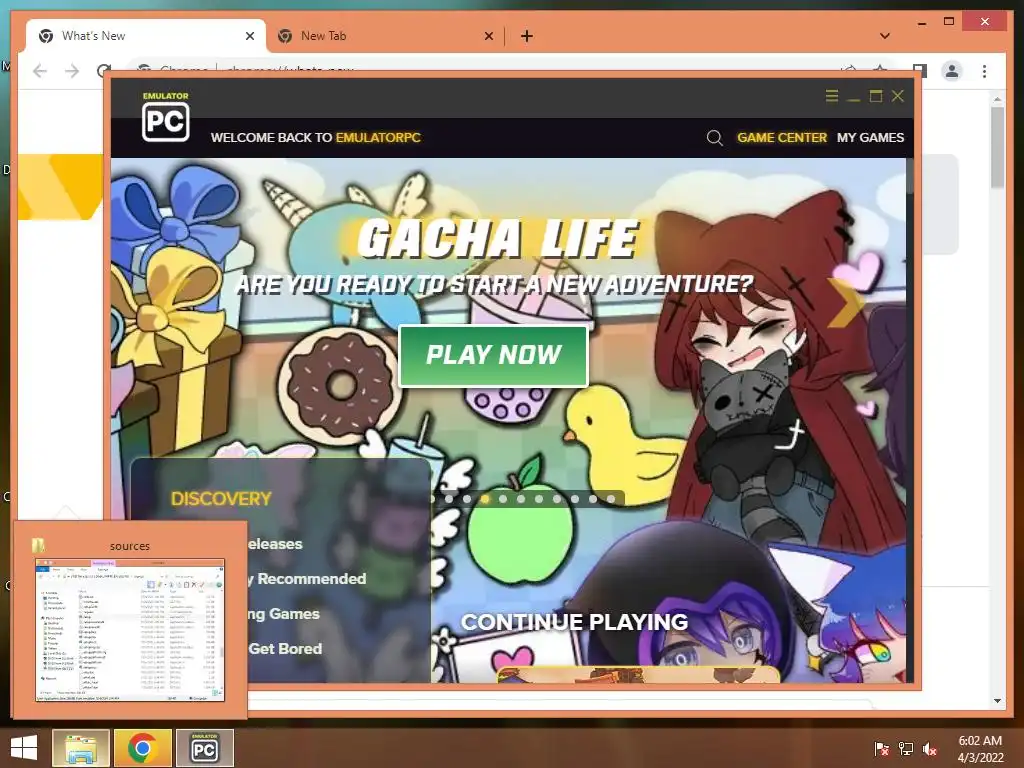1024x768 pixels.
Task: Click the sources window preview thumbnail
Action: coord(129,630)
